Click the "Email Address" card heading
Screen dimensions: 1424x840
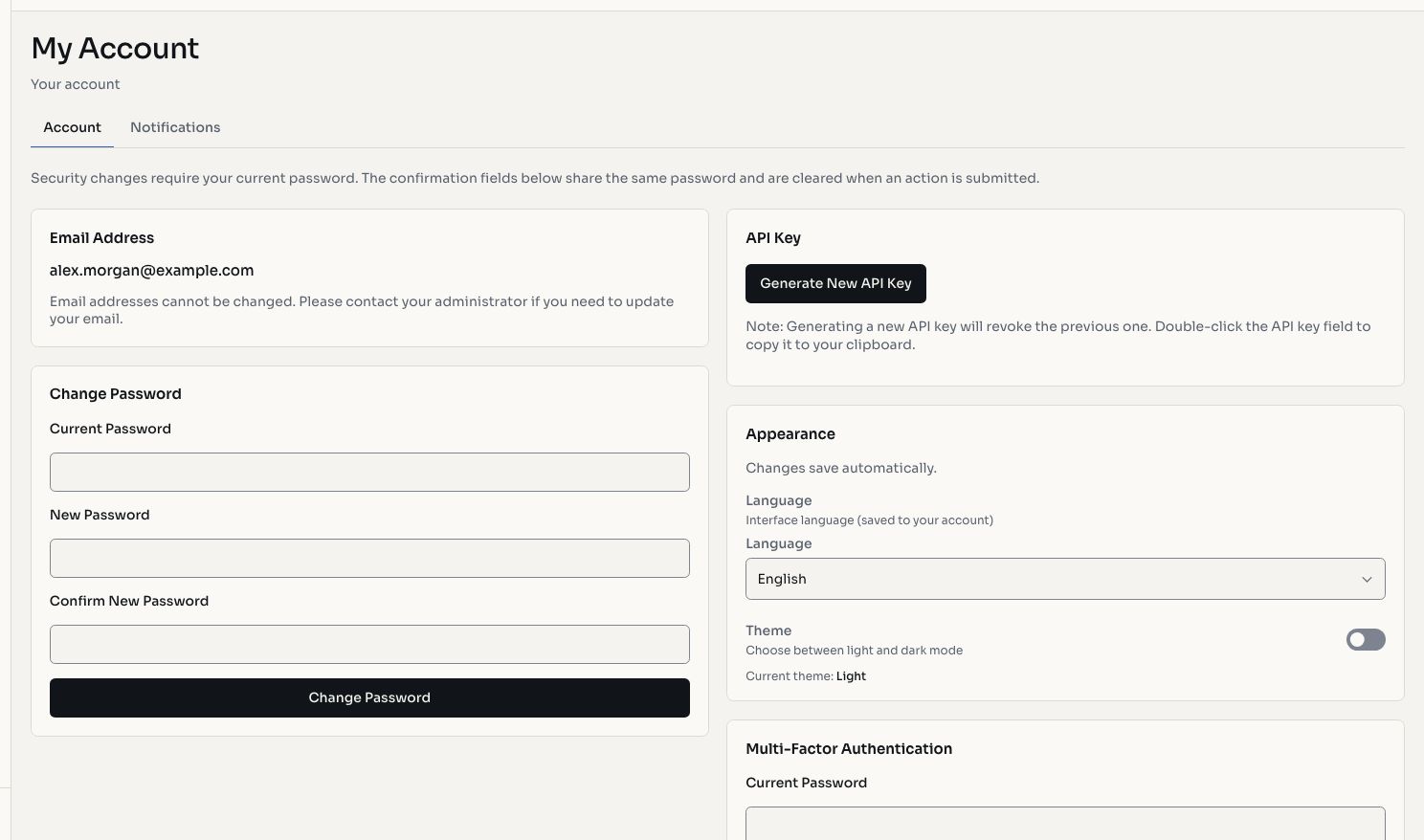pyautogui.click(x=101, y=238)
